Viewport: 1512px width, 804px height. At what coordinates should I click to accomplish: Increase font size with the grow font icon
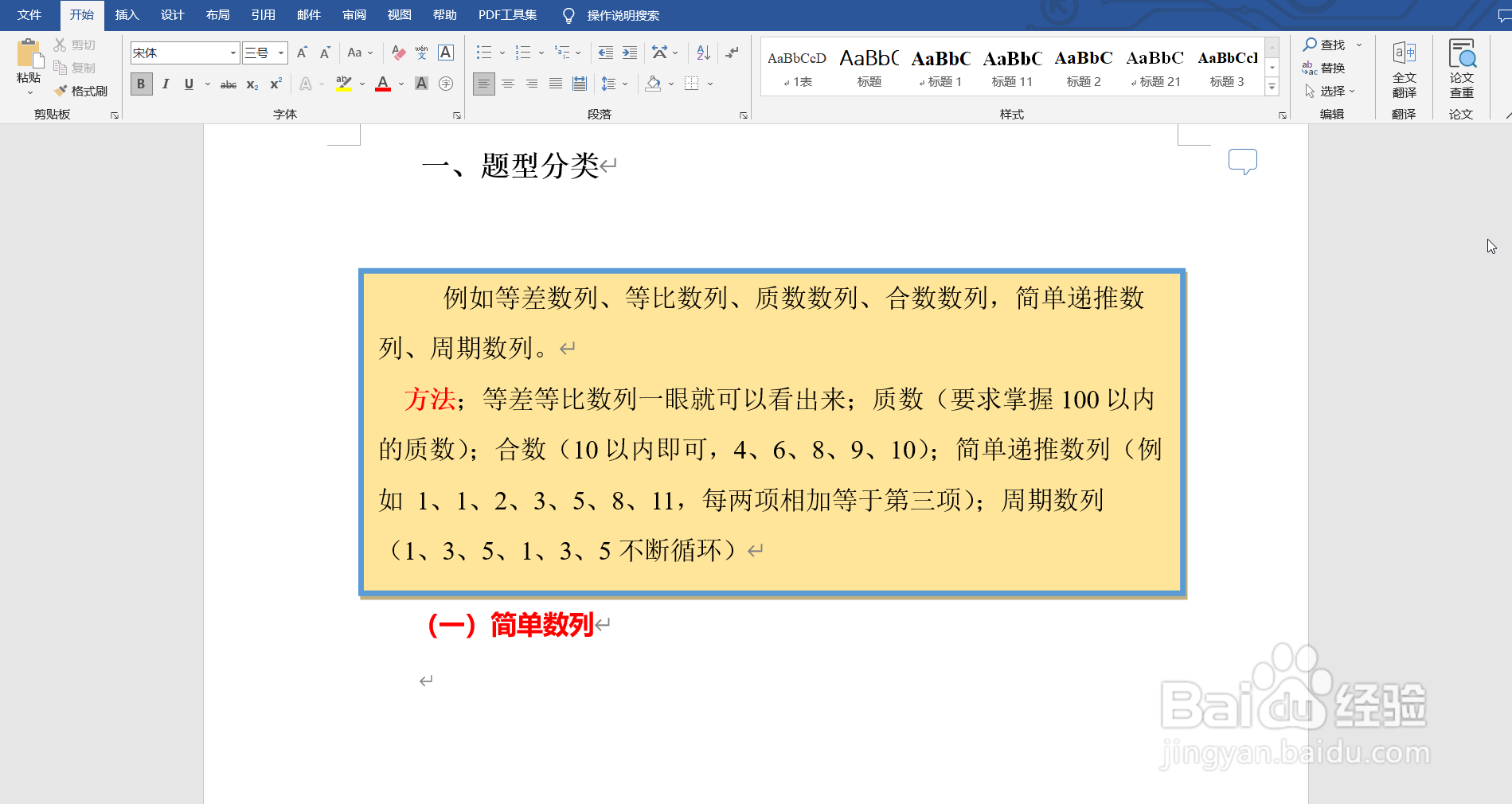coord(302,53)
